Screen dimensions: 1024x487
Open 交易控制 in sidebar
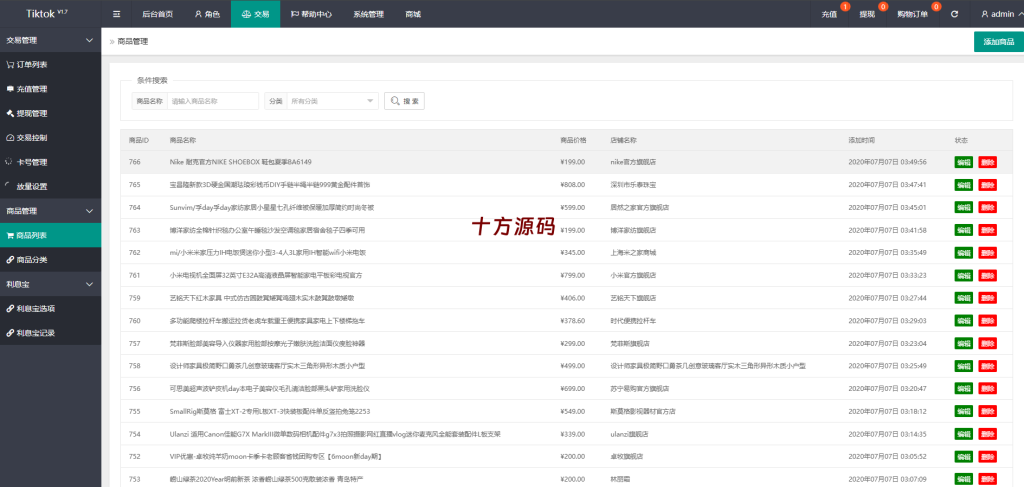click(50, 138)
